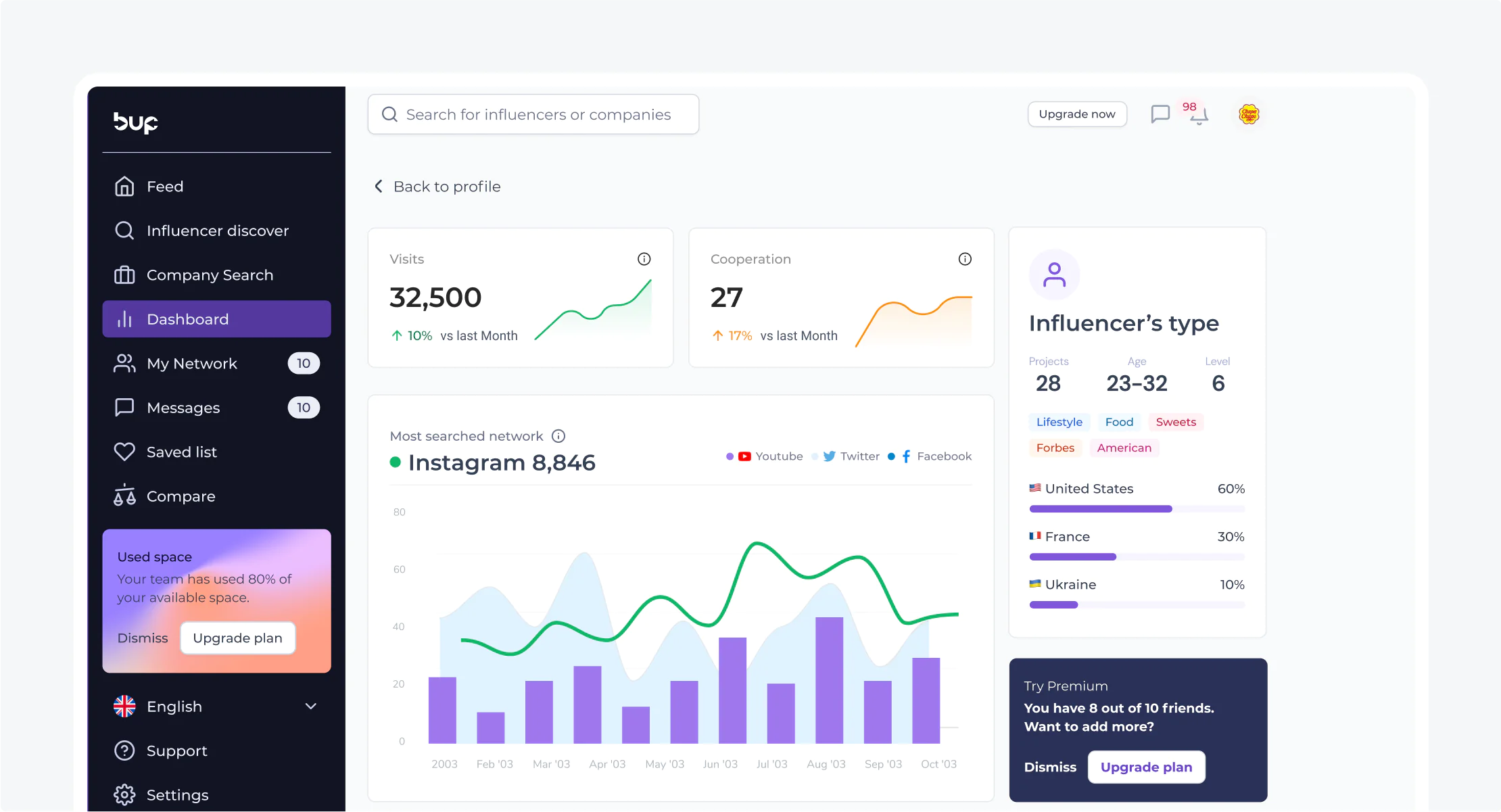Click the Influencer discover magnifier icon
Image resolution: width=1501 pixels, height=812 pixels.
coord(124,231)
